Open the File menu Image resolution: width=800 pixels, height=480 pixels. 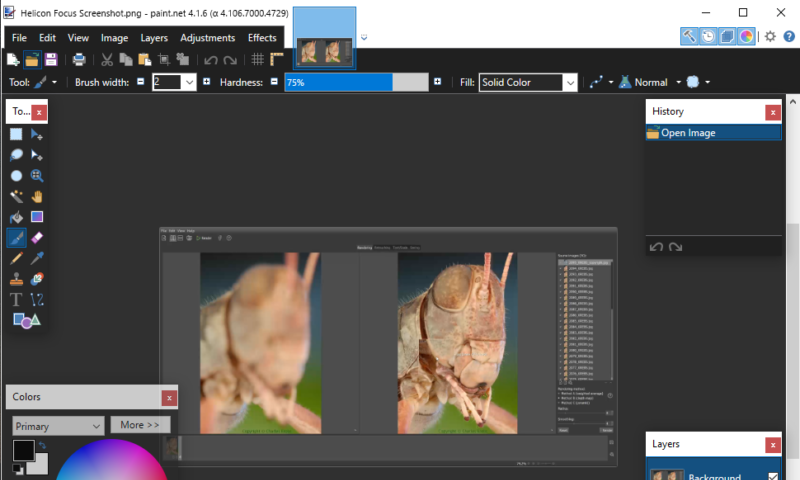pyautogui.click(x=19, y=38)
